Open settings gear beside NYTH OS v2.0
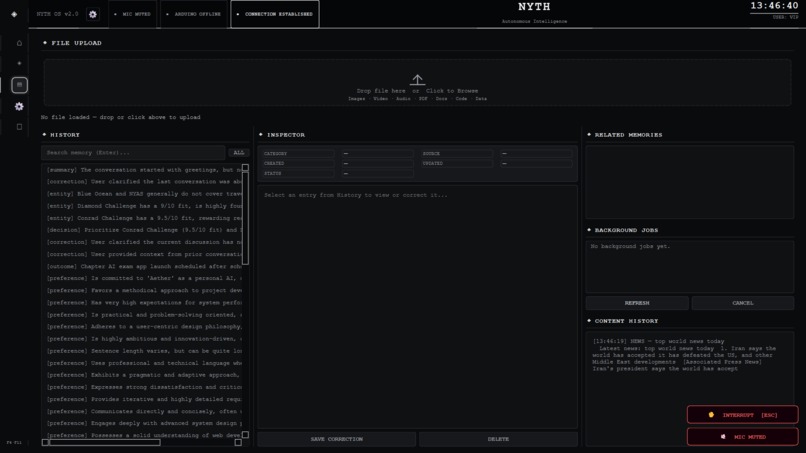The height and width of the screenshot is (453, 806). (x=93, y=14)
